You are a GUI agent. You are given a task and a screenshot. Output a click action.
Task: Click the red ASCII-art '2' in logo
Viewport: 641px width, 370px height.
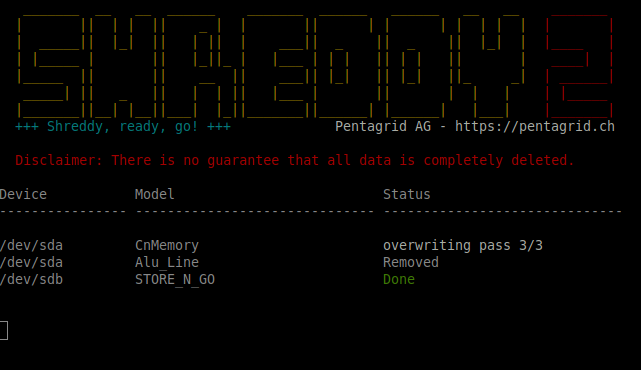pyautogui.click(x=580, y=67)
